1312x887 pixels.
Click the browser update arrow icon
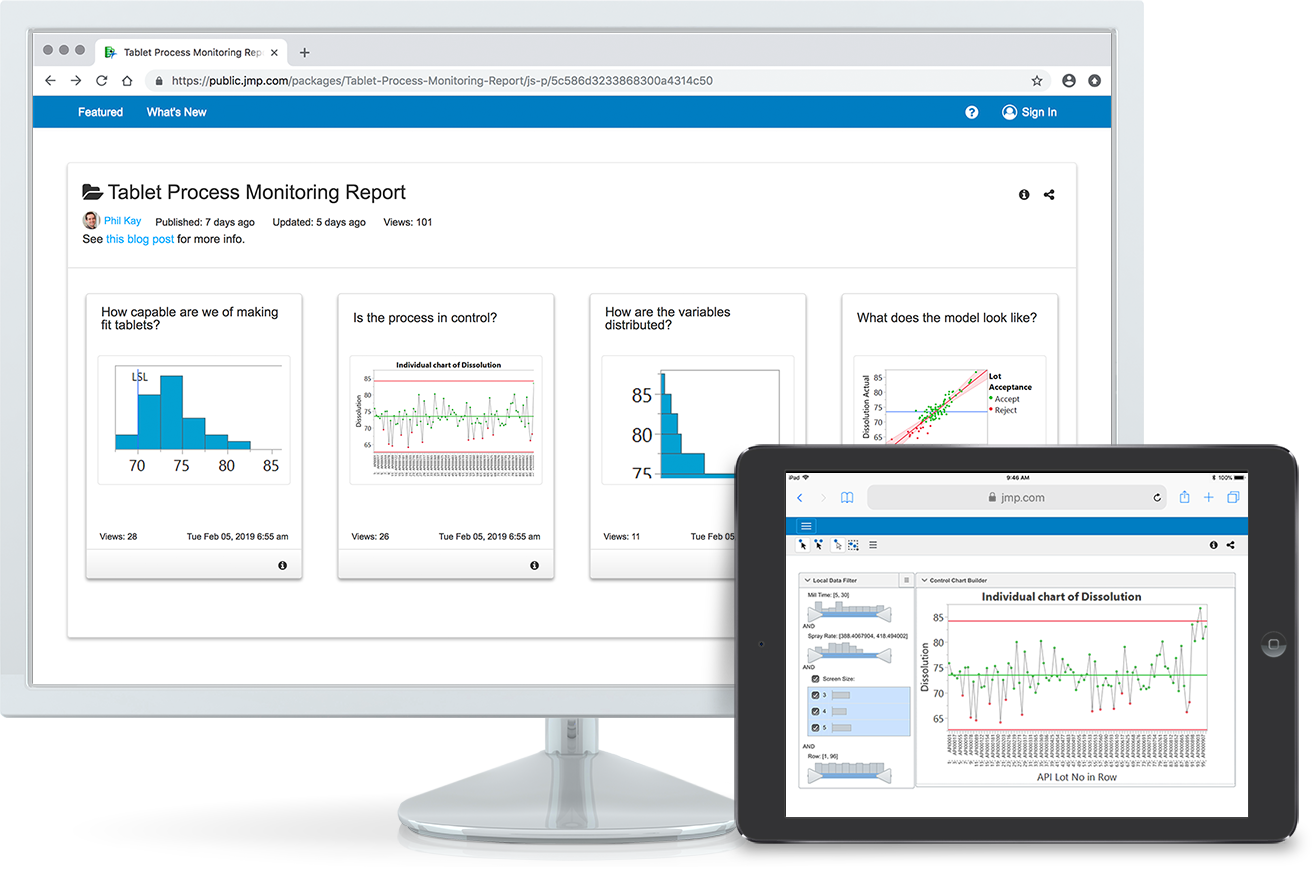(1094, 81)
